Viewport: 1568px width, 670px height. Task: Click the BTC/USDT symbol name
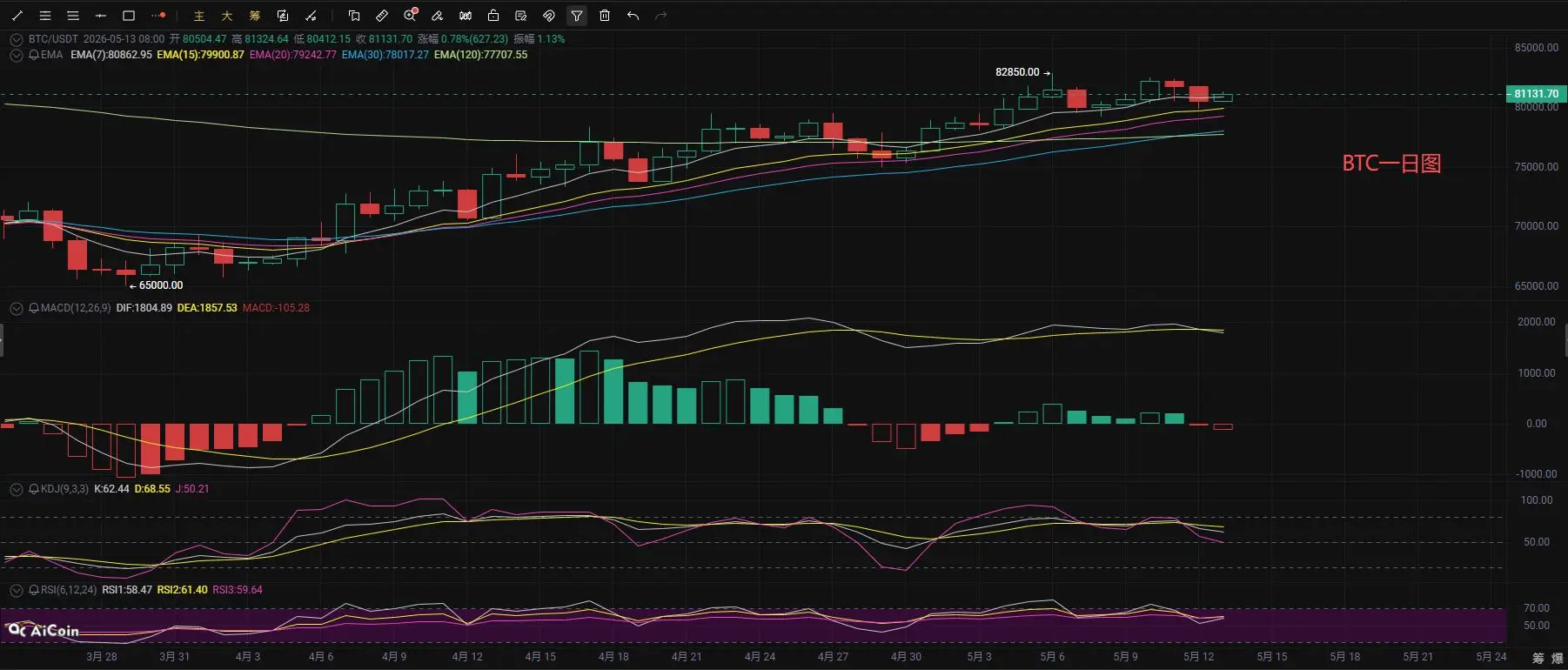coord(53,39)
